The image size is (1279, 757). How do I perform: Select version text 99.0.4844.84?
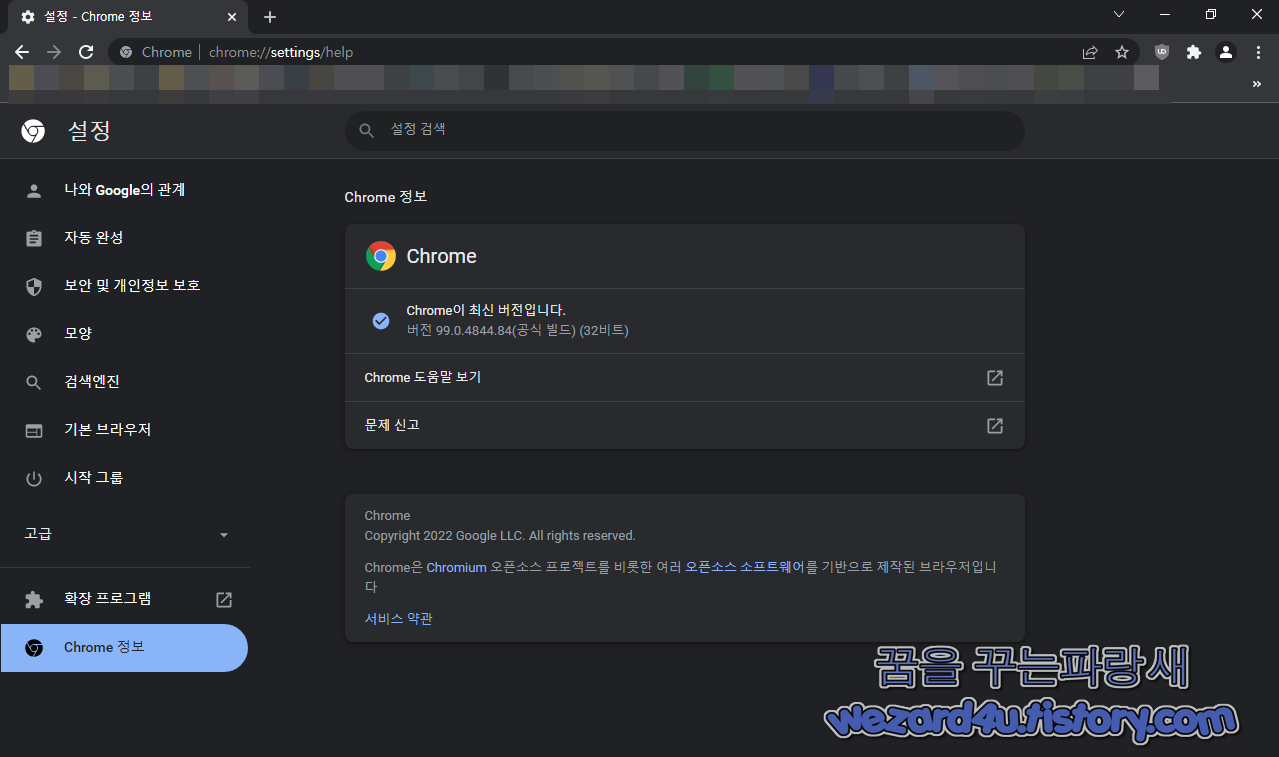473,330
